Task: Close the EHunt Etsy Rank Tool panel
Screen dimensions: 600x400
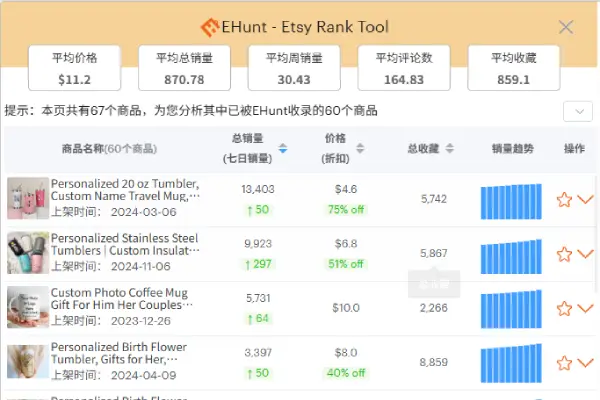Action: click(566, 27)
